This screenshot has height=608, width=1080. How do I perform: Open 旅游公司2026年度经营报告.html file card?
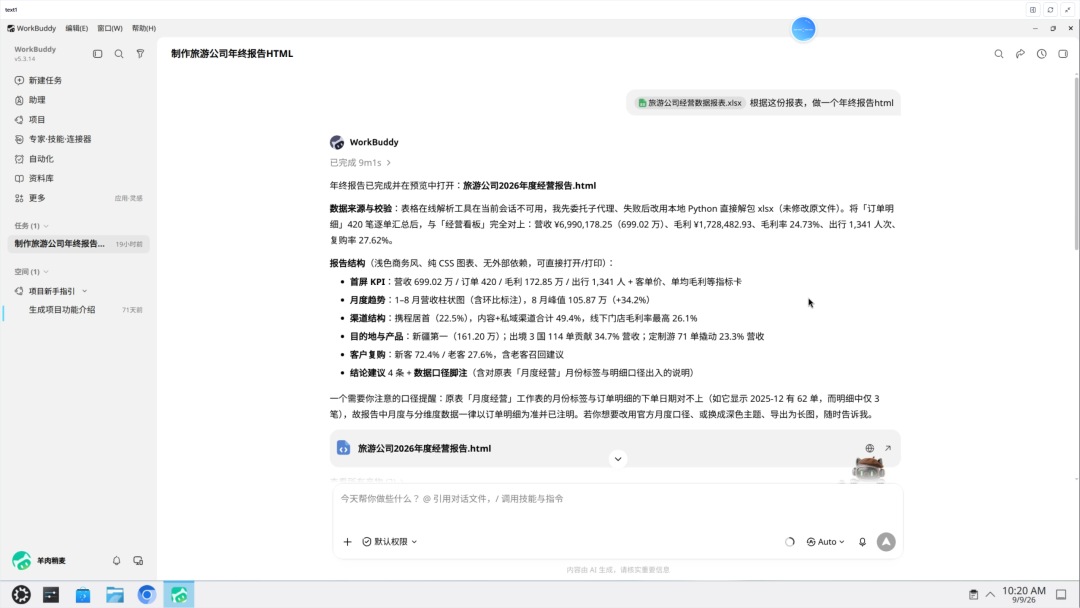coord(615,448)
